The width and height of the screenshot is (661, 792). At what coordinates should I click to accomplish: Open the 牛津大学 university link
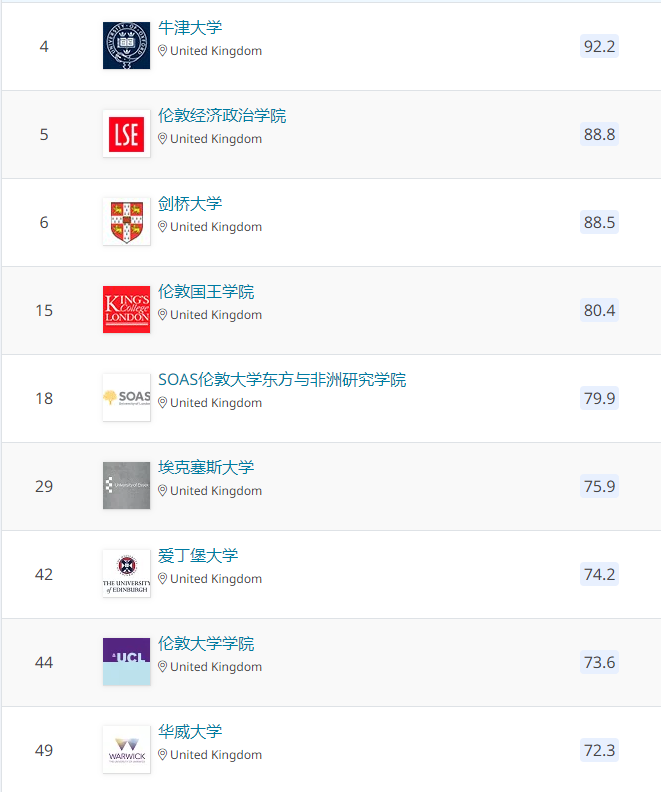pos(190,28)
